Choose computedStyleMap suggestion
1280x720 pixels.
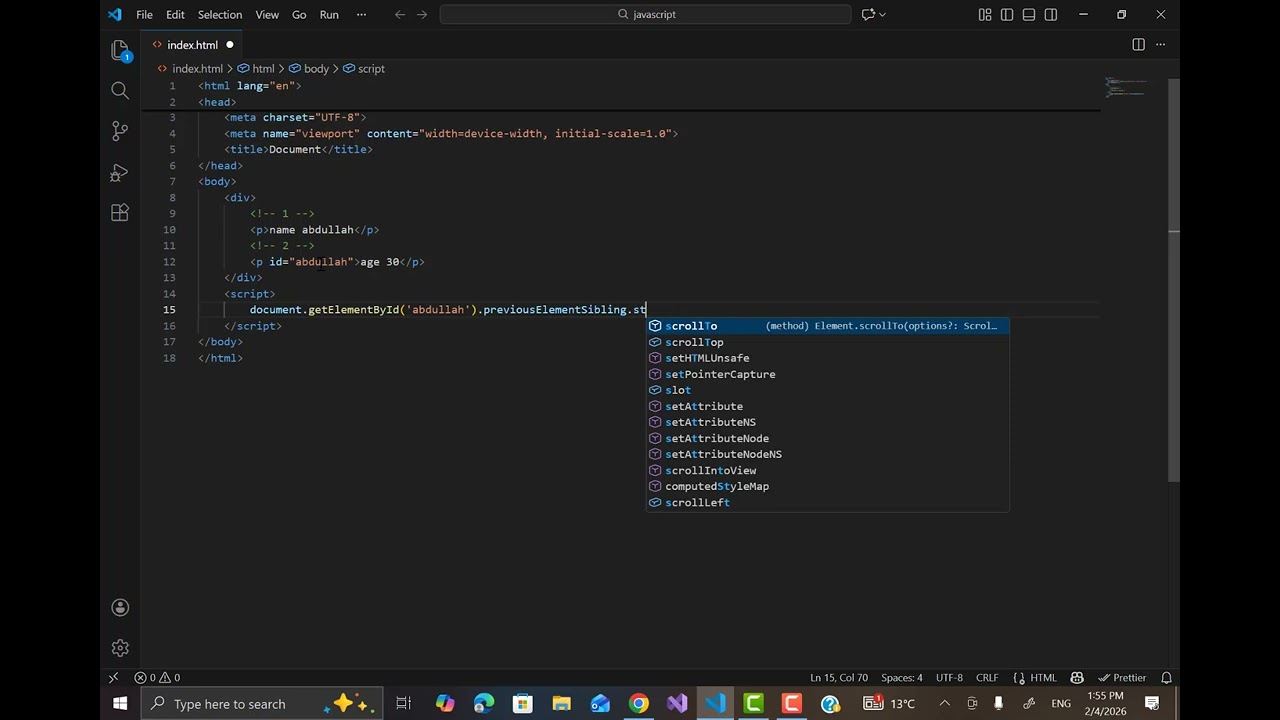(x=827, y=486)
